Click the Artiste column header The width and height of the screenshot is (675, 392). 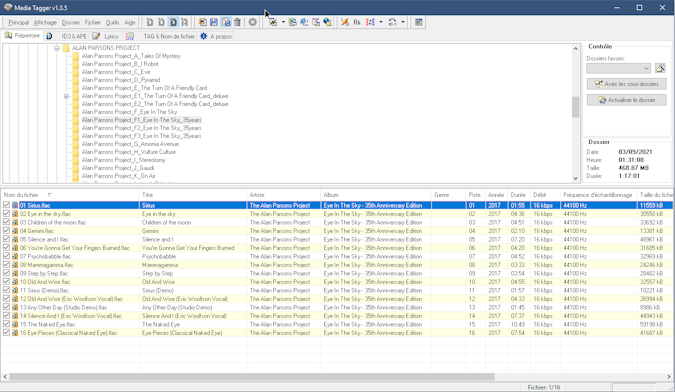[284, 195]
